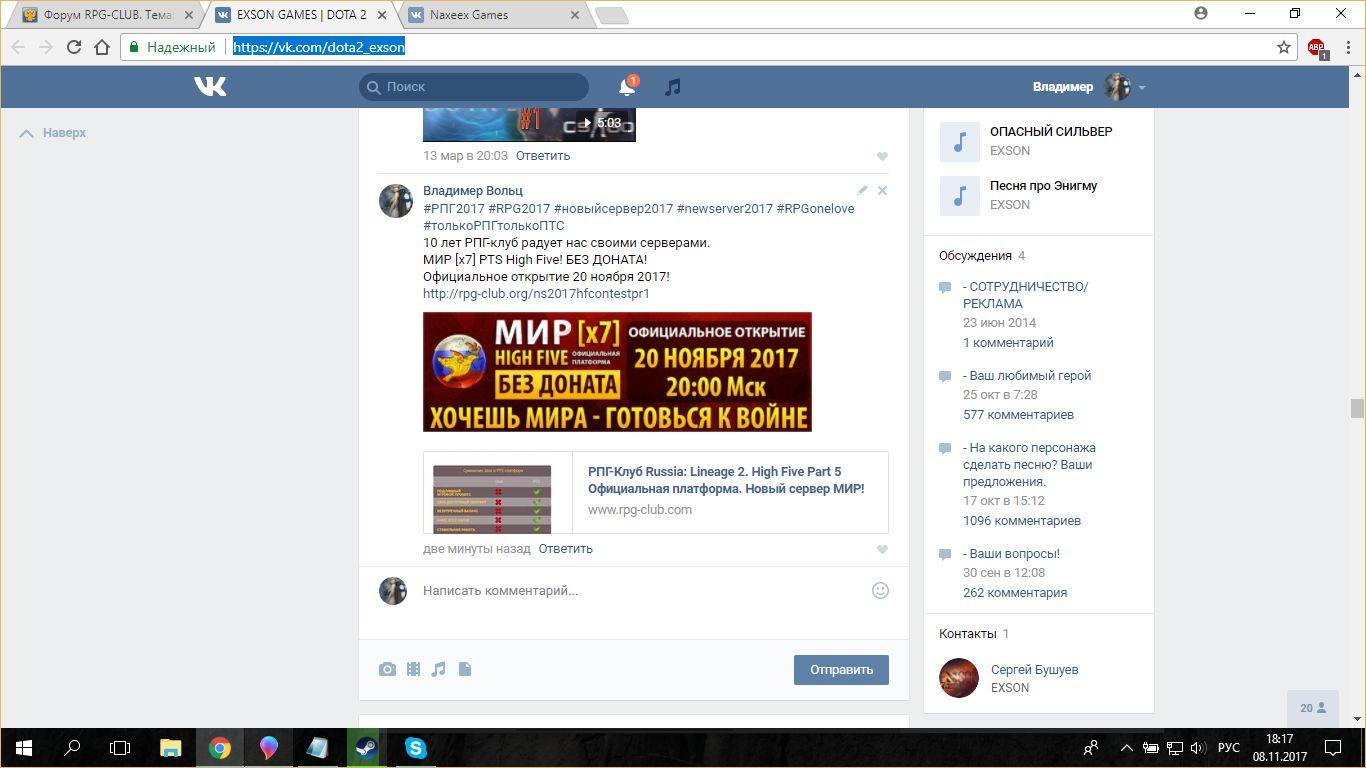Select the EXSON GAMES | DOTA 2 tab
The height and width of the screenshot is (768, 1366).
click(x=301, y=15)
